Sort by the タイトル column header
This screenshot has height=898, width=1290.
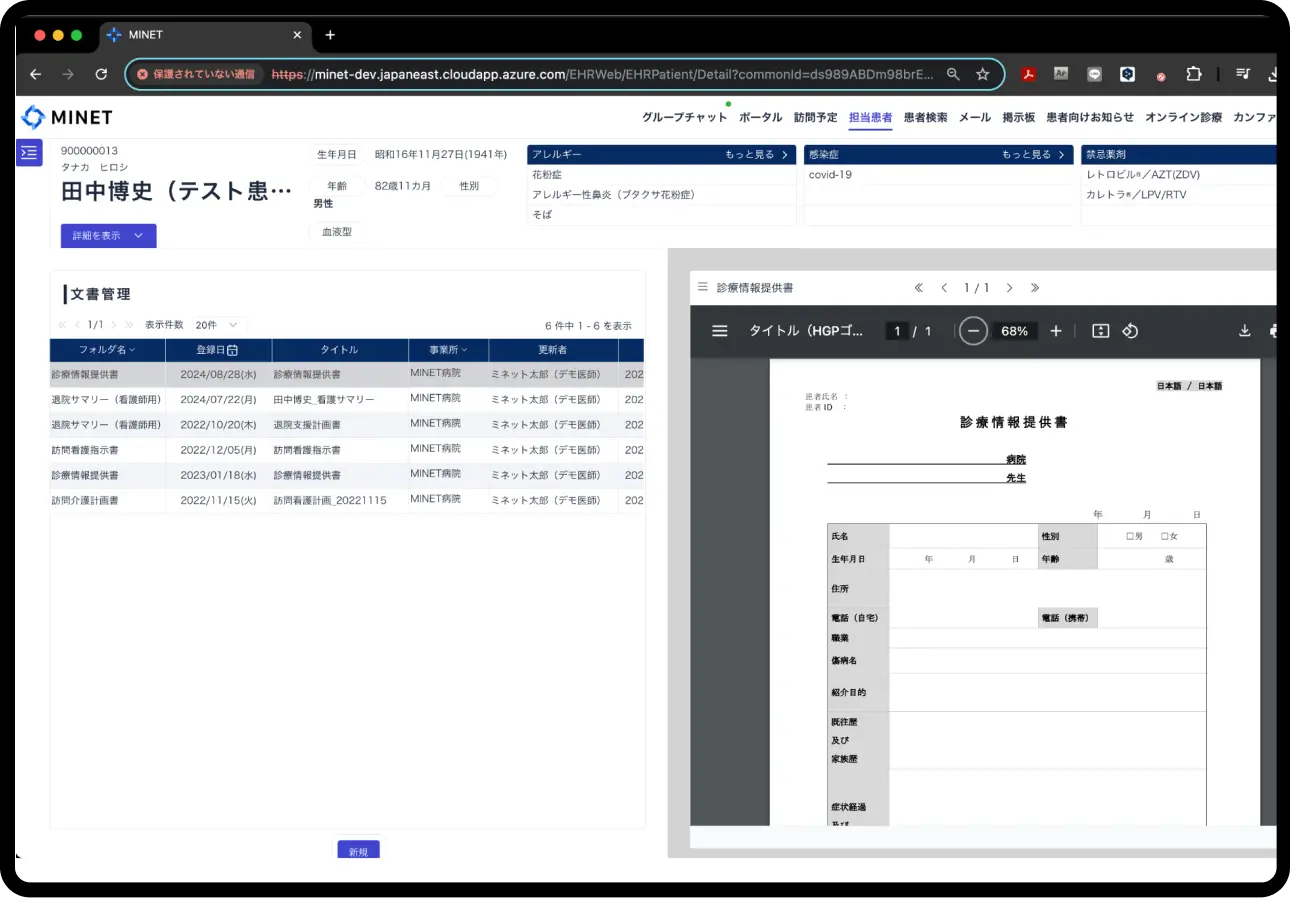tap(340, 350)
